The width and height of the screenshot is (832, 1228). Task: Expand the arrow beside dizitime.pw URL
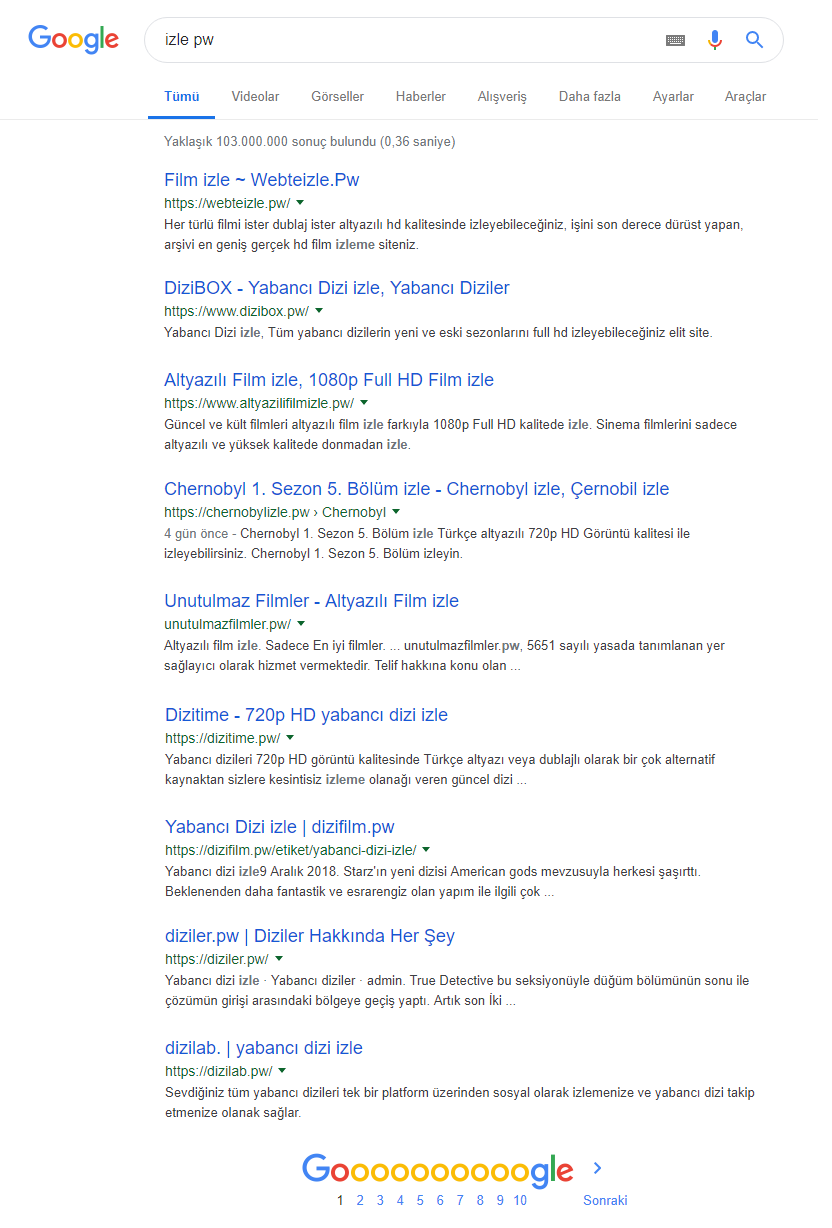[290, 737]
